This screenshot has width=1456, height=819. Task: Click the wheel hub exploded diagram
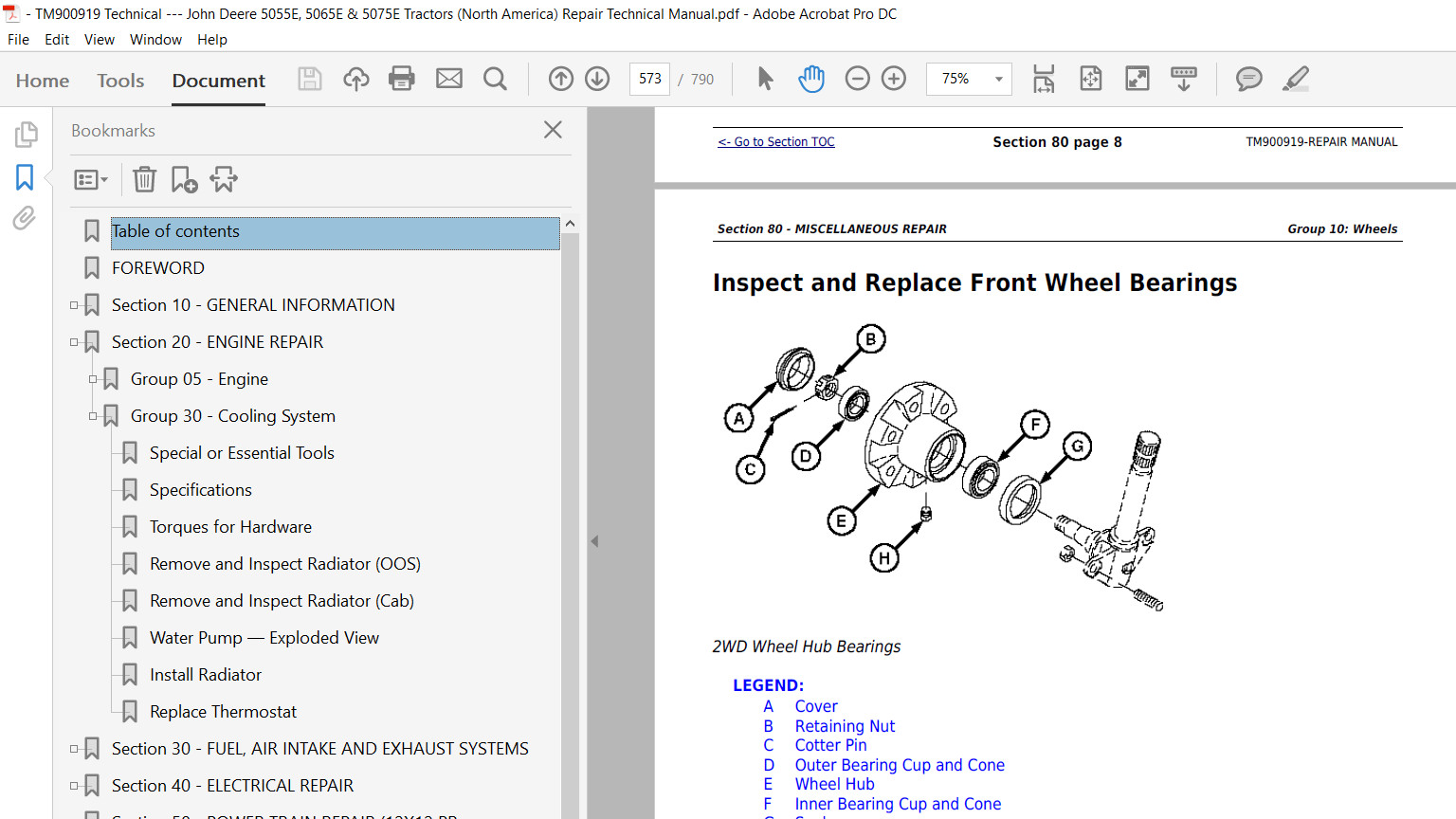point(944,469)
